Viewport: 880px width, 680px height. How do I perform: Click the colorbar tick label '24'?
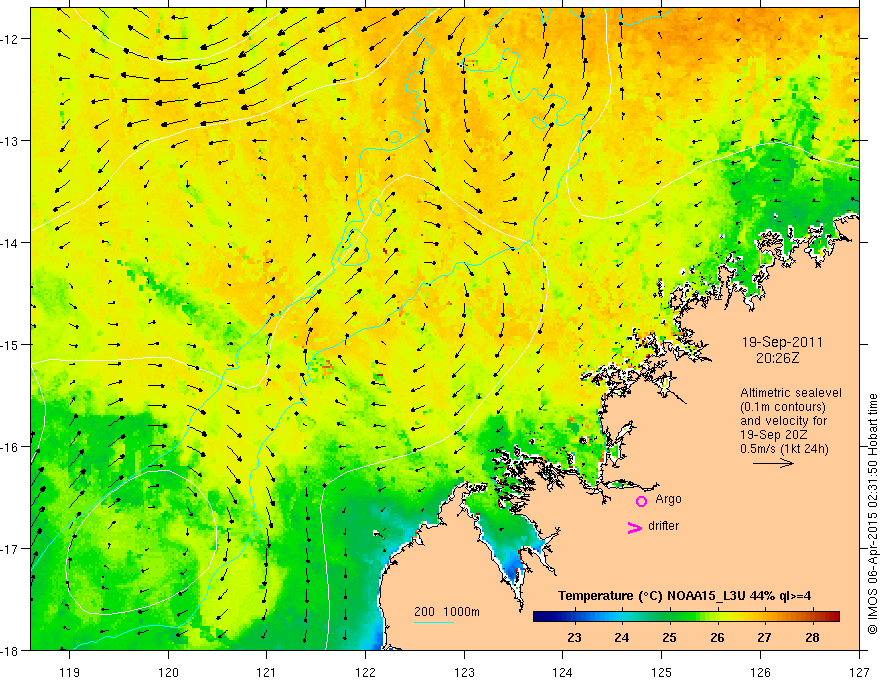pos(621,638)
